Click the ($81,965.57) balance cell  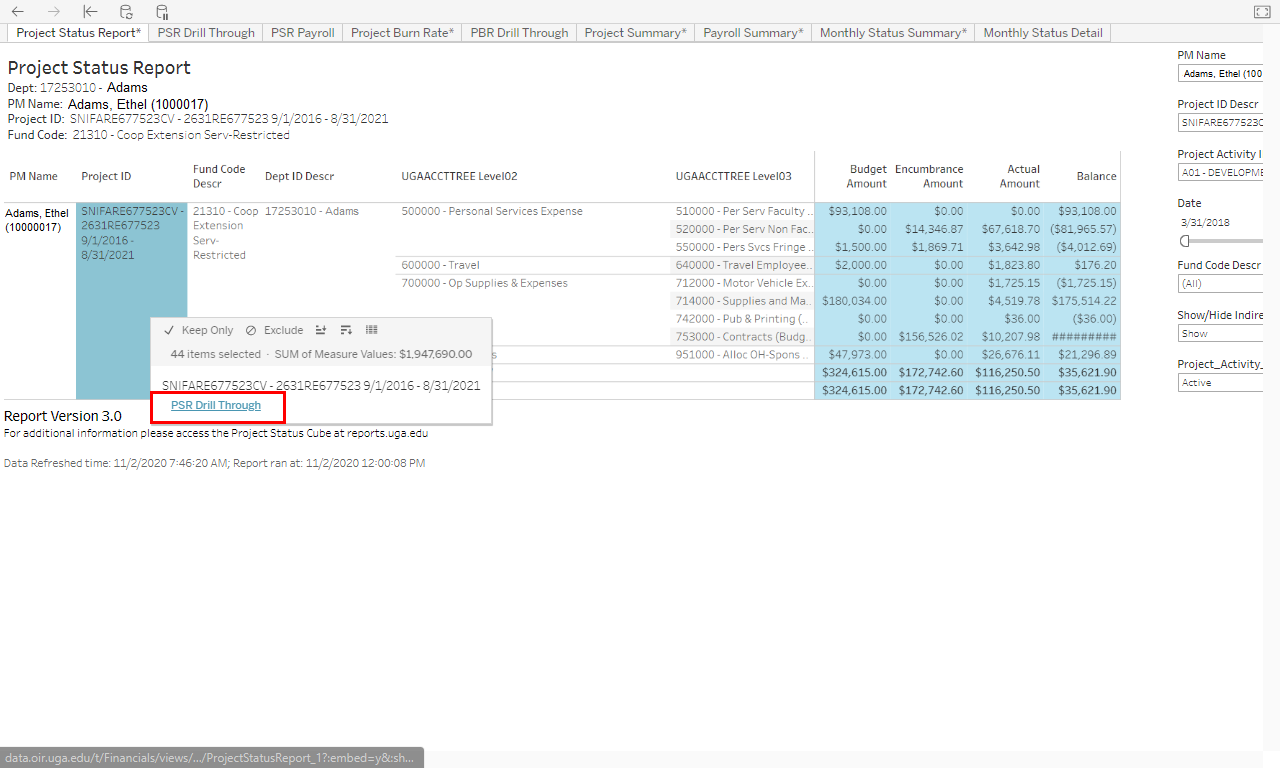(1082, 229)
